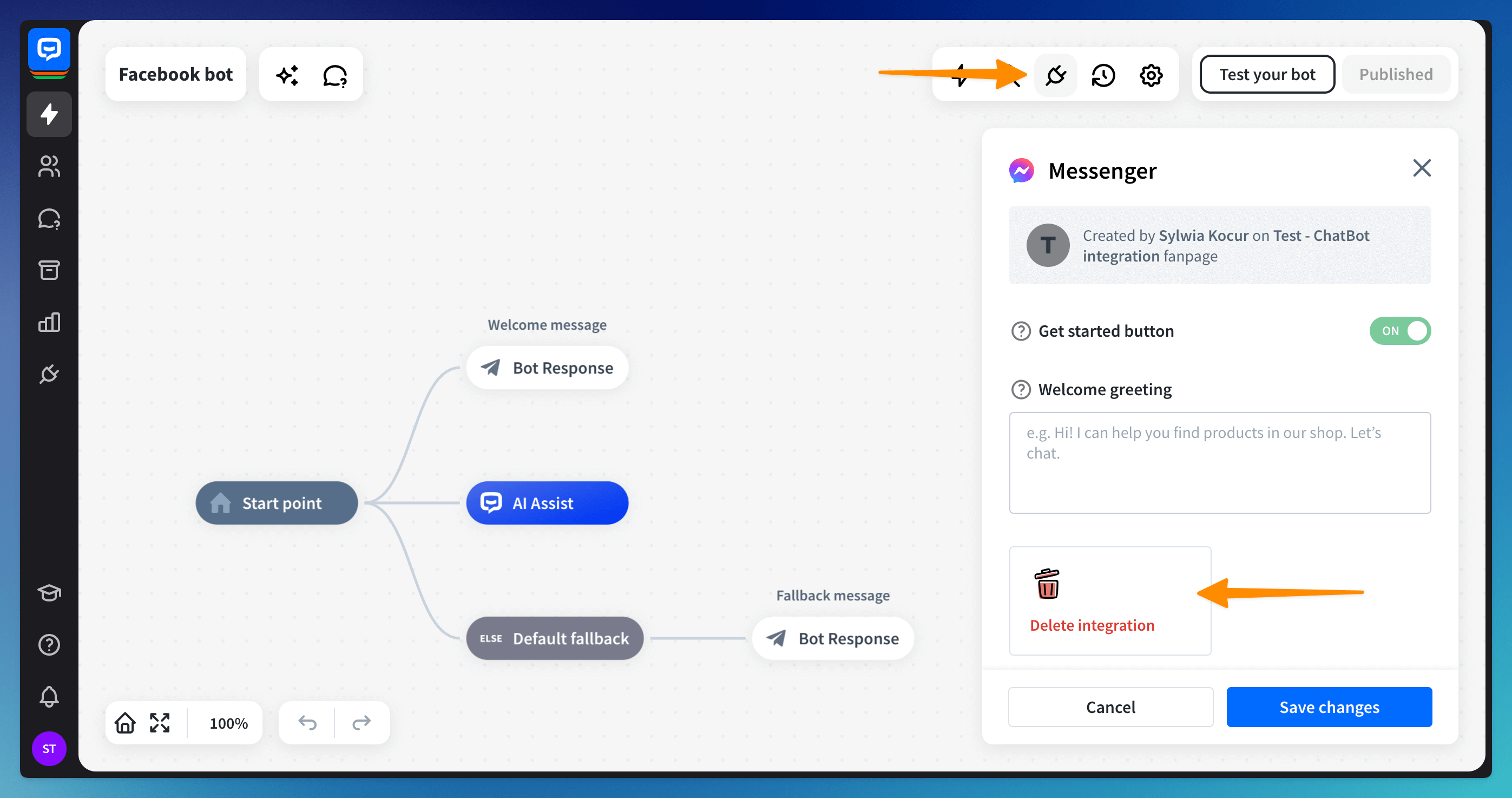1512x798 pixels.
Task: Open Integrations plug icon in left sidebar
Action: tap(49, 374)
